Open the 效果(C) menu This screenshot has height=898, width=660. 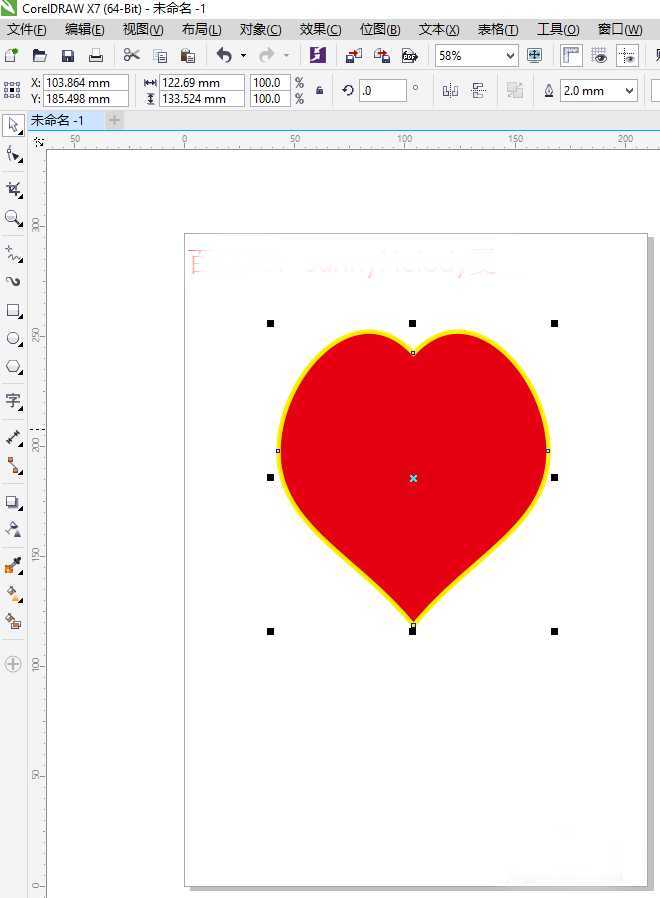tap(320, 29)
